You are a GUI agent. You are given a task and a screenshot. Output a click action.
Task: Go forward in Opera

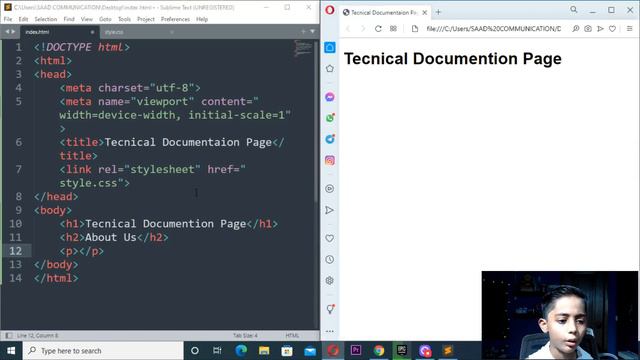coord(362,29)
